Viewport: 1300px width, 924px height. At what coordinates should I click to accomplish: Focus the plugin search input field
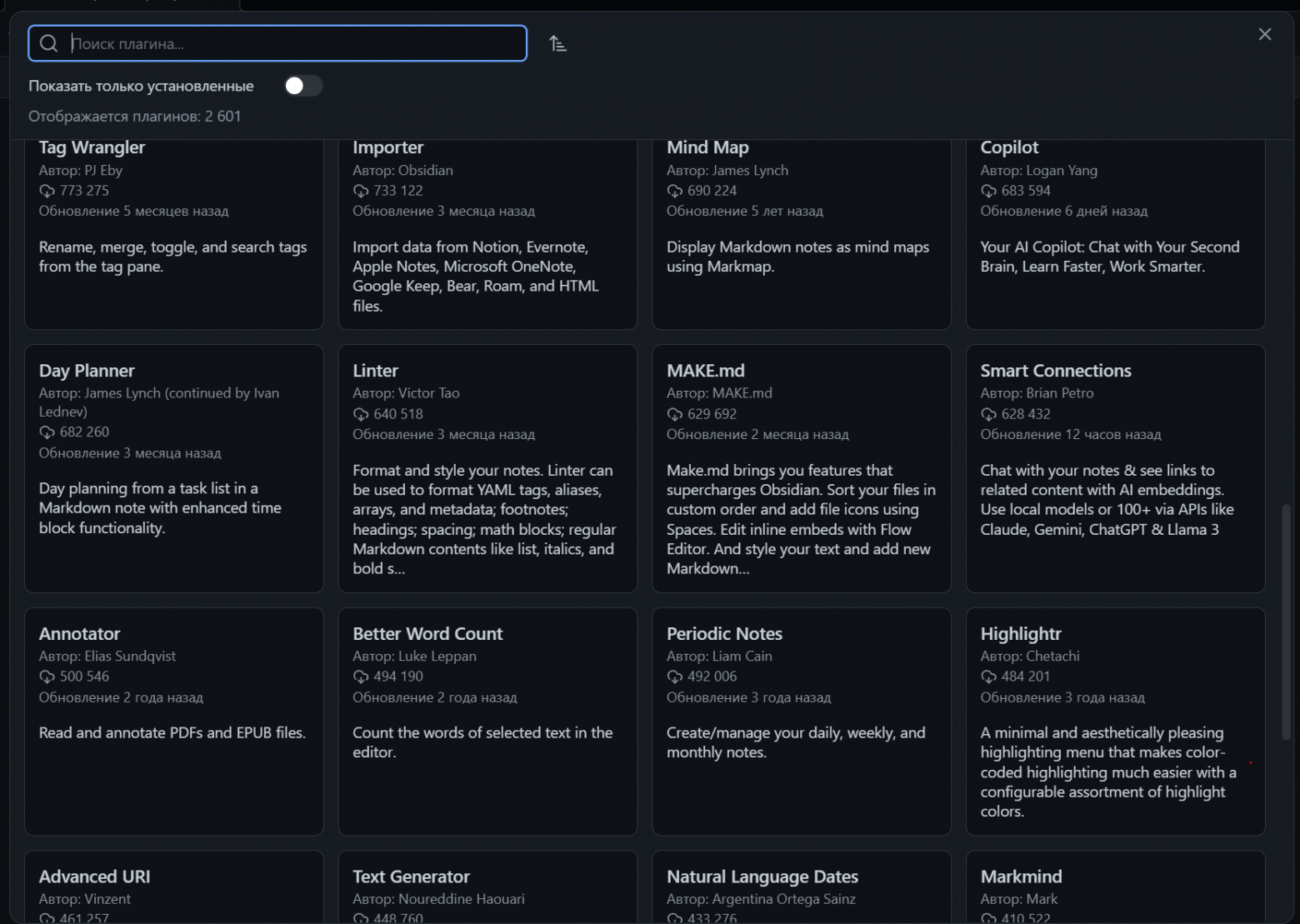pyautogui.click(x=277, y=43)
